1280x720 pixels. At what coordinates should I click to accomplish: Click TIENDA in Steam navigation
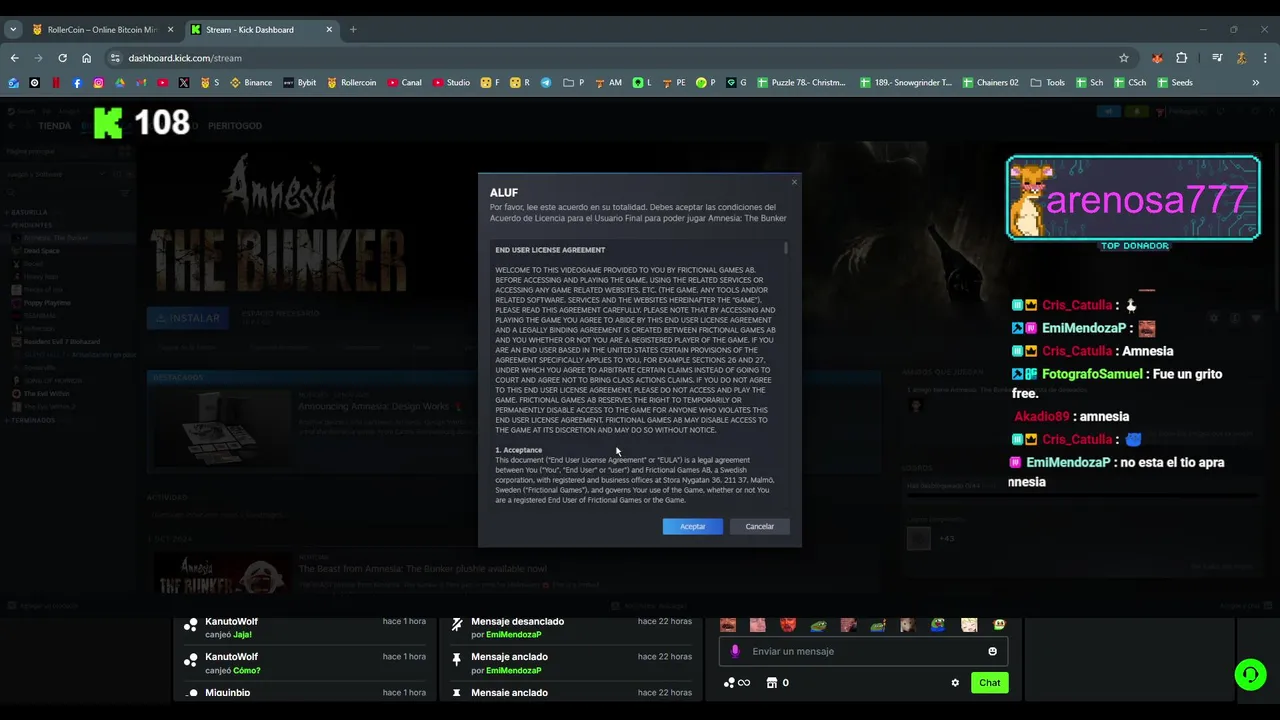pyautogui.click(x=54, y=126)
